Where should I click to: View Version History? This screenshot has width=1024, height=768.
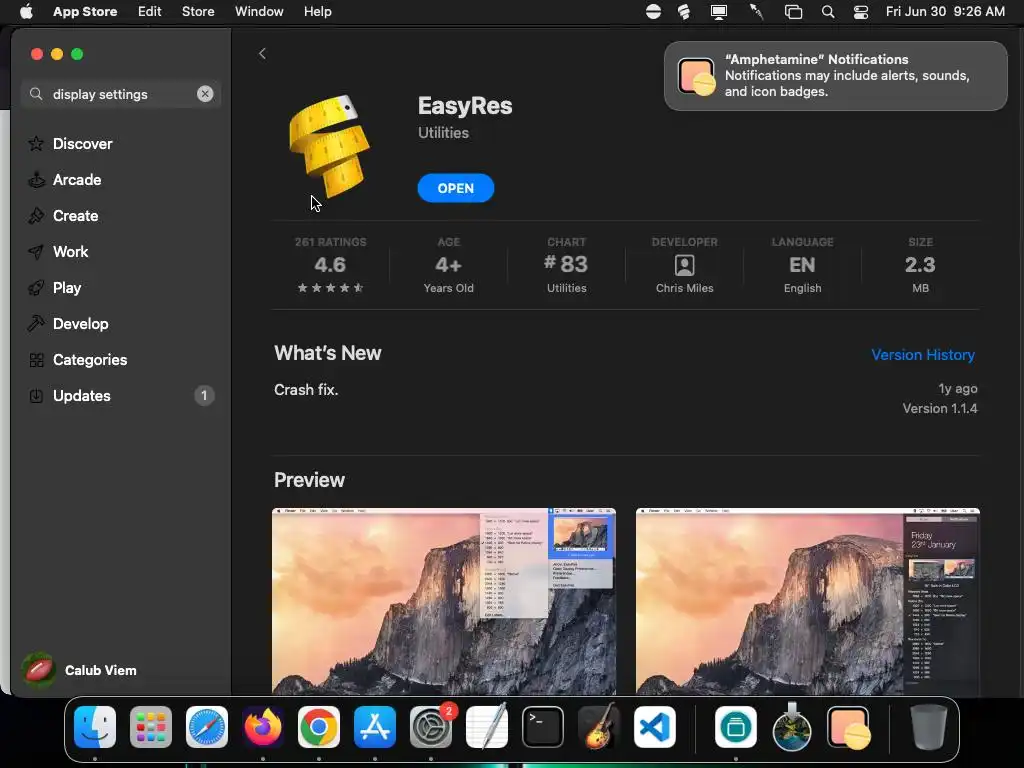(x=923, y=355)
